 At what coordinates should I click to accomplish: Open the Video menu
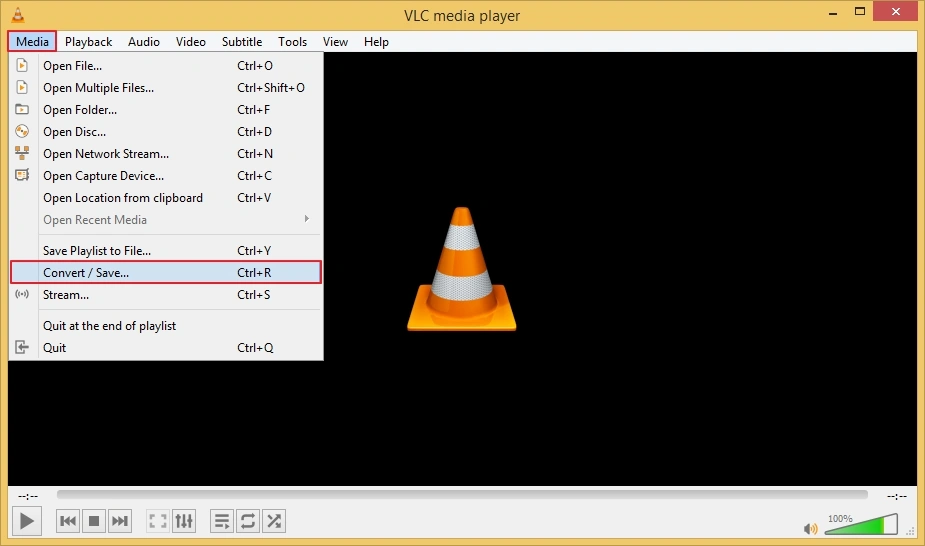point(191,42)
